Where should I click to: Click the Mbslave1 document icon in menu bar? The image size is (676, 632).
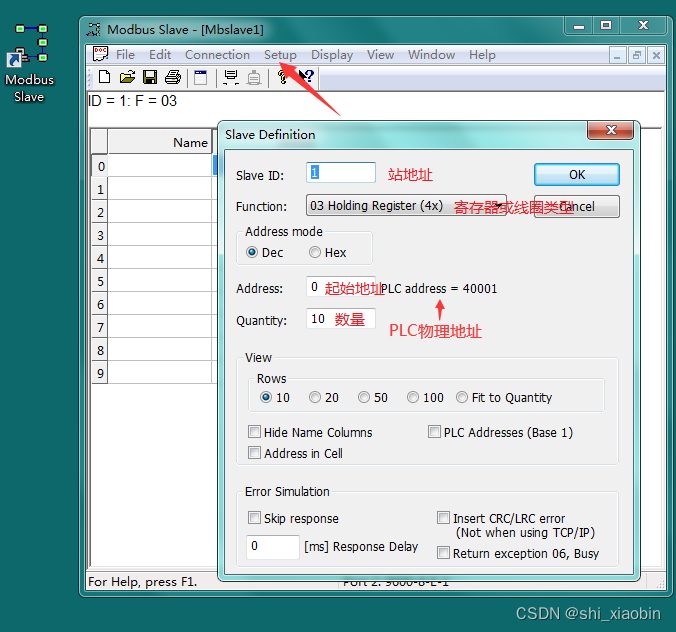tap(100, 54)
